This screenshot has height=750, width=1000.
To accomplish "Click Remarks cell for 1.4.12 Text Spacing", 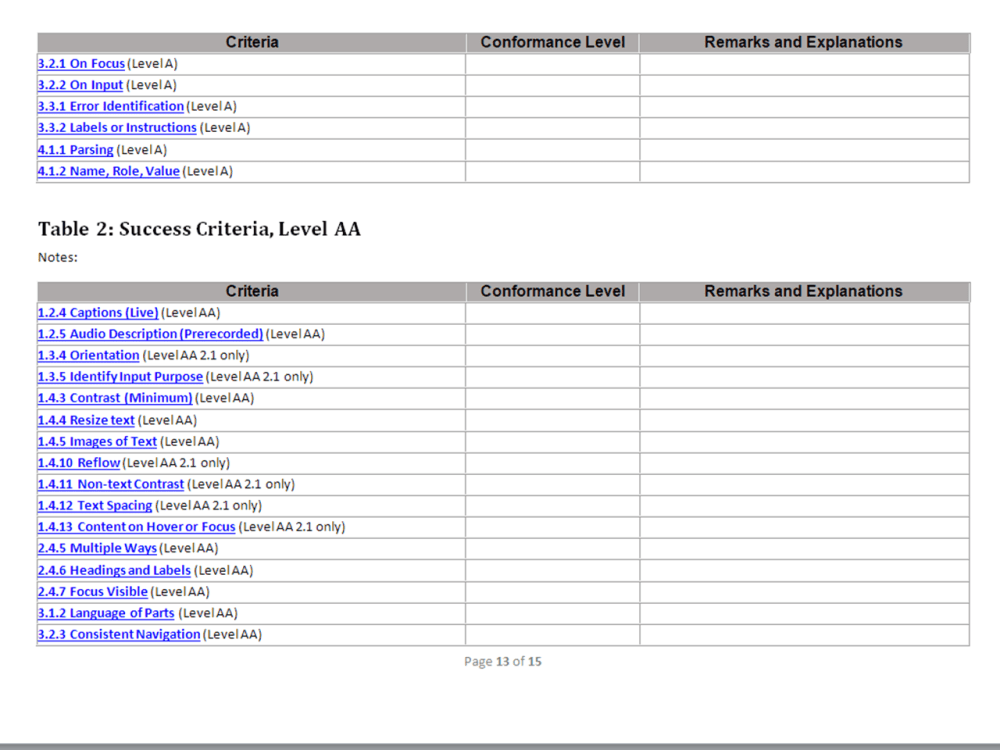I will click(x=804, y=506).
